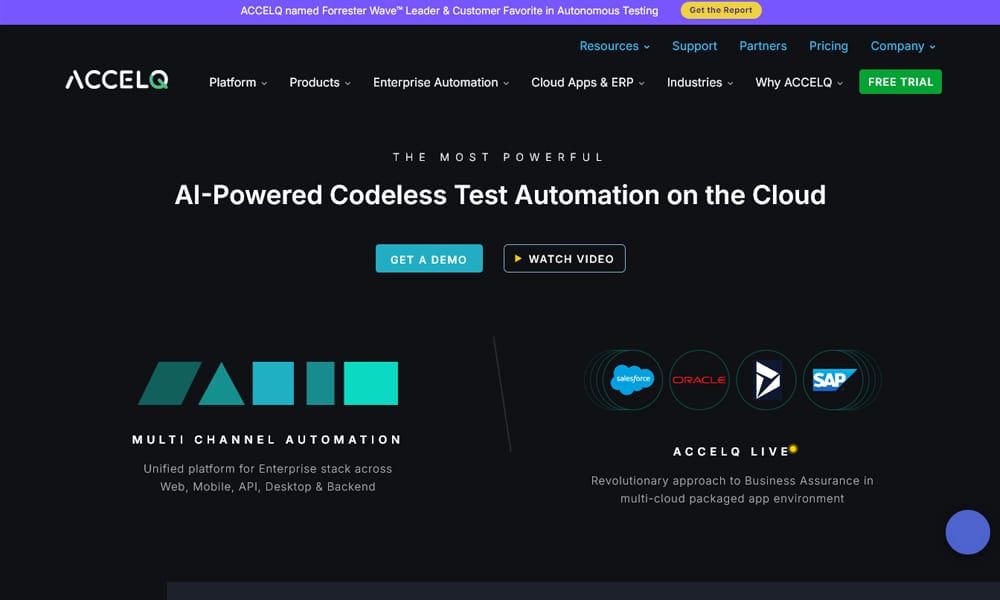
Task: Go to the Support page
Action: pyautogui.click(x=694, y=46)
